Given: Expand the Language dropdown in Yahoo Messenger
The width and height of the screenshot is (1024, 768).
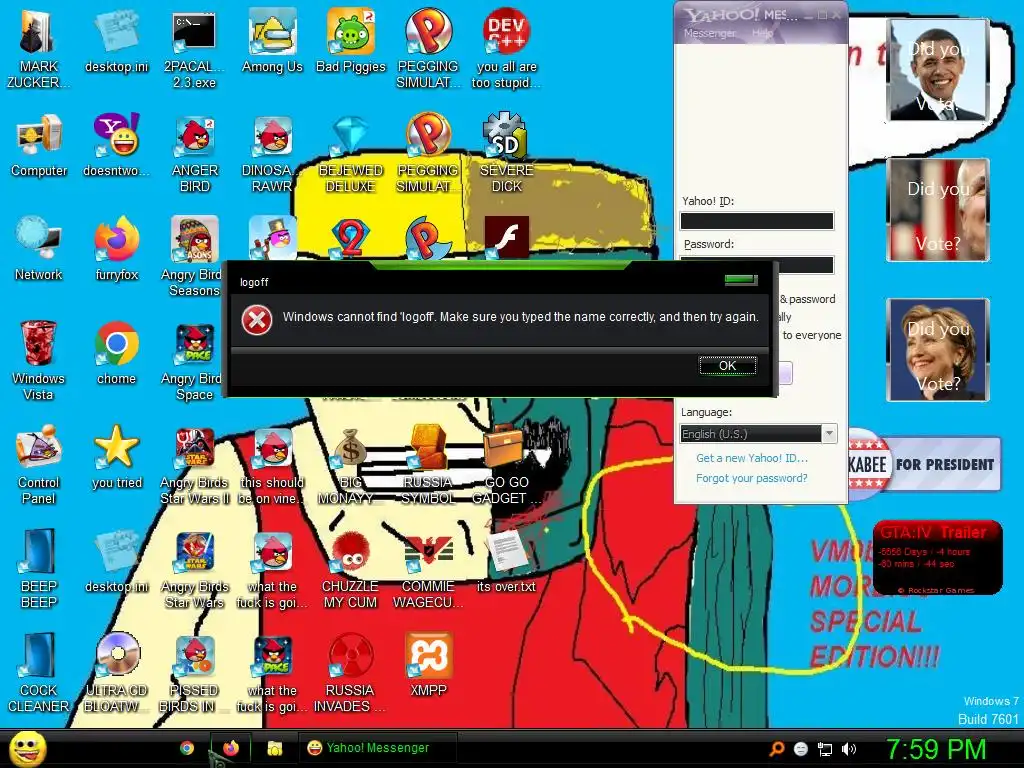Looking at the screenshot, I should pos(829,434).
